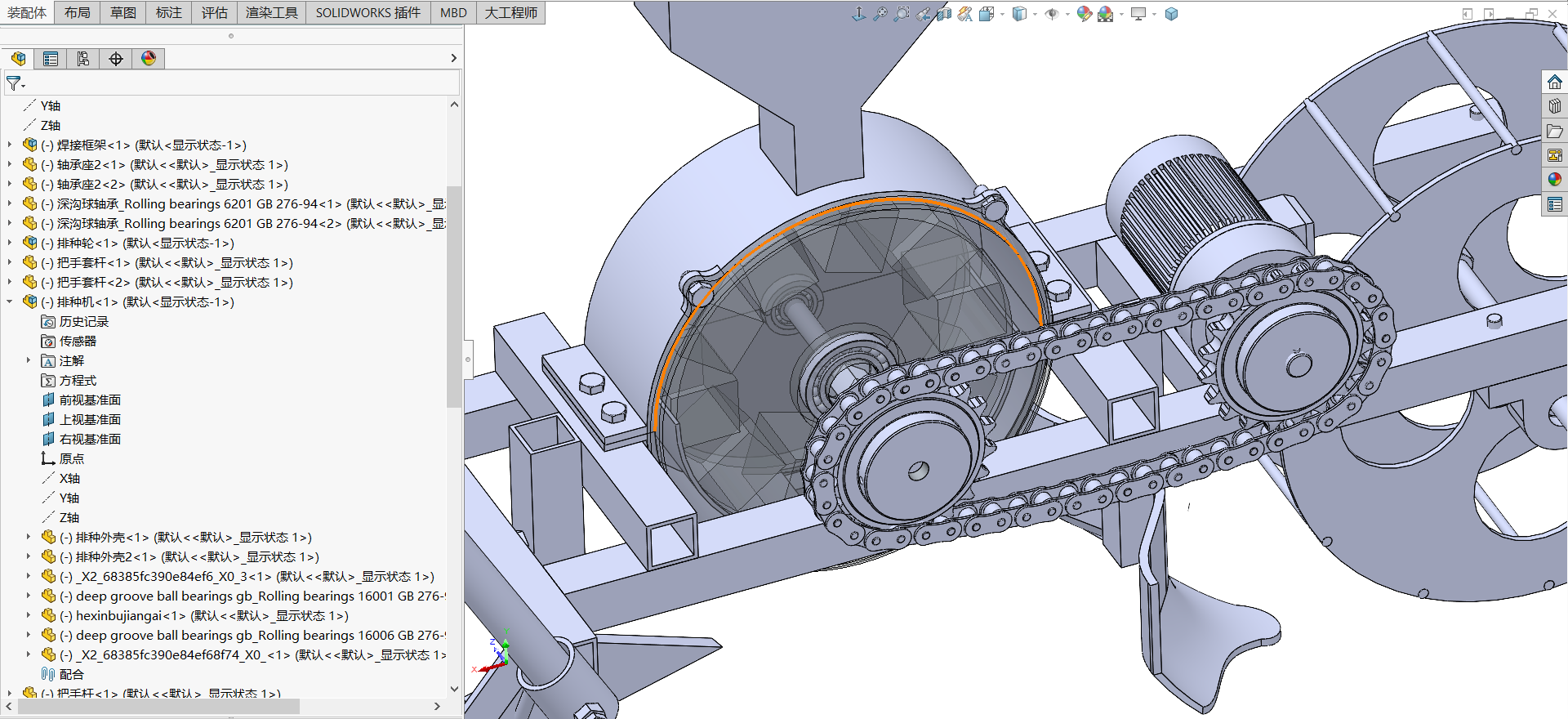Collapse the 排种机<1> subassembly
1568x719 pixels.
coord(10,301)
